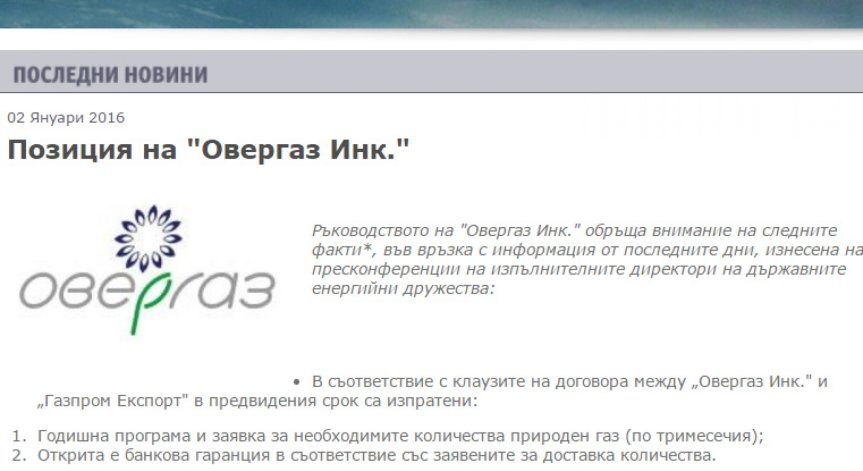Open the headline Позиция на "Овергаз Инк."
This screenshot has height=471, width=863.
pos(209,149)
